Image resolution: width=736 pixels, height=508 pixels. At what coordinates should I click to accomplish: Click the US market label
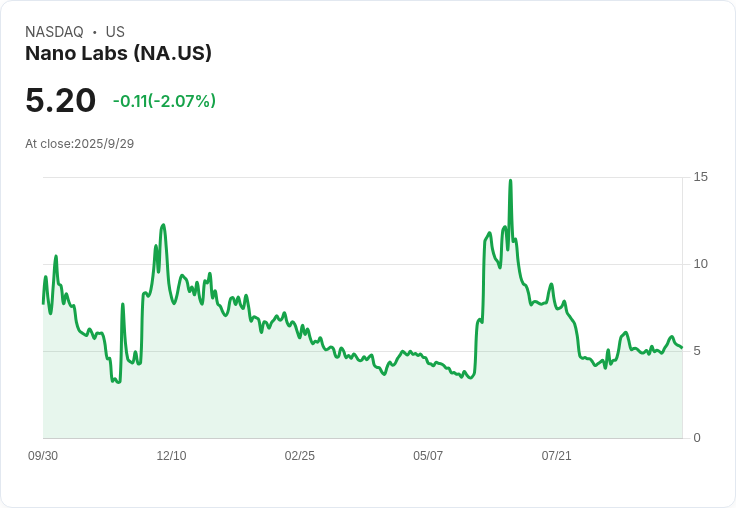coord(115,32)
